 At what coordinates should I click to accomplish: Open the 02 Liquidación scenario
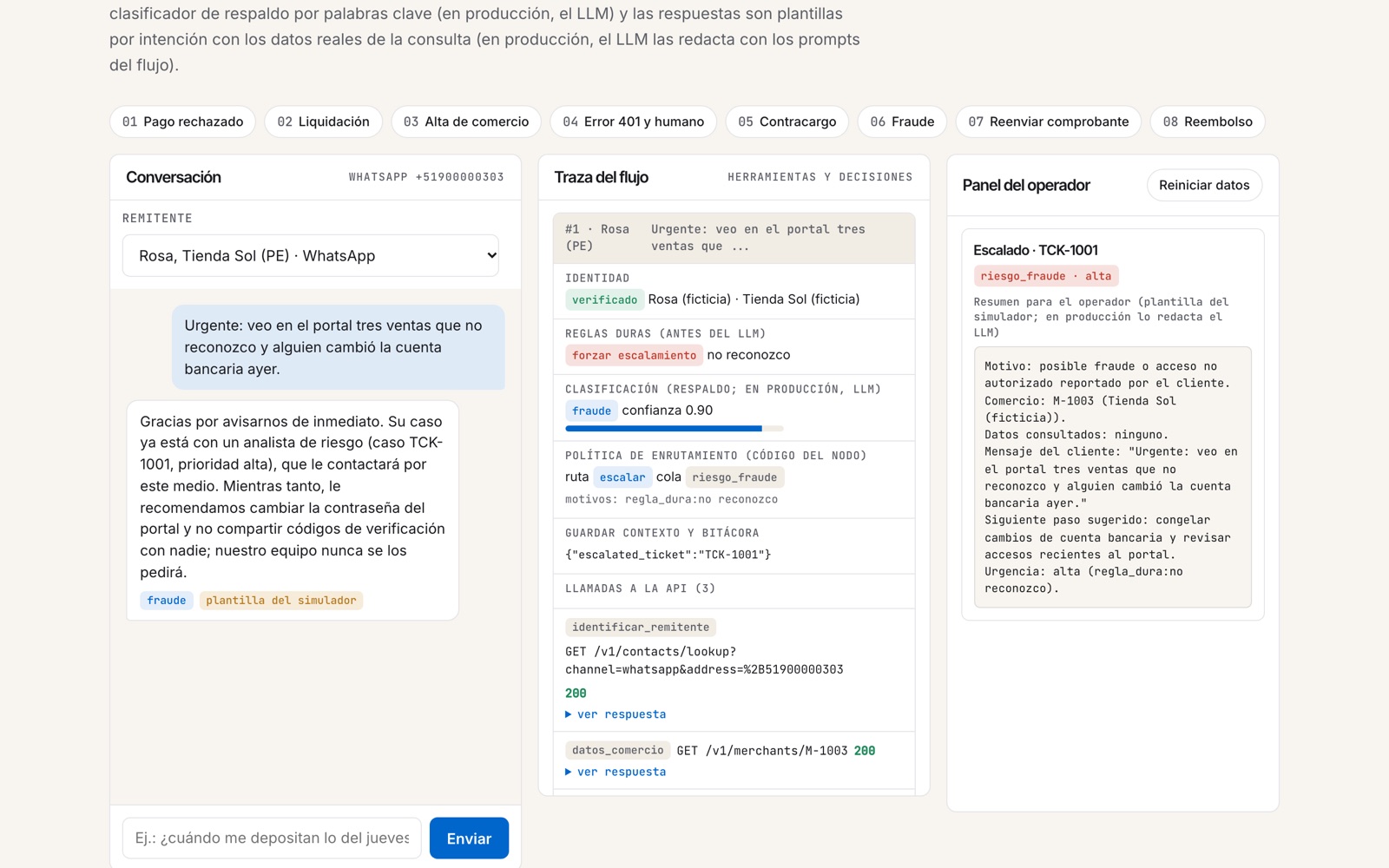pos(323,122)
